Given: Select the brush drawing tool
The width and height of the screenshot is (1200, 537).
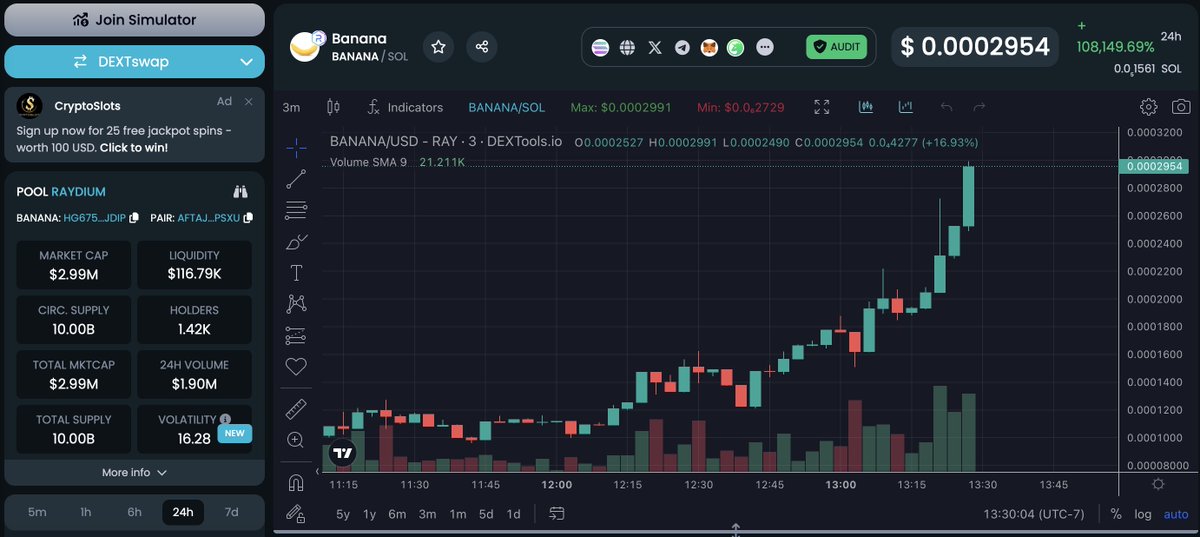Looking at the screenshot, I should pyautogui.click(x=296, y=241).
